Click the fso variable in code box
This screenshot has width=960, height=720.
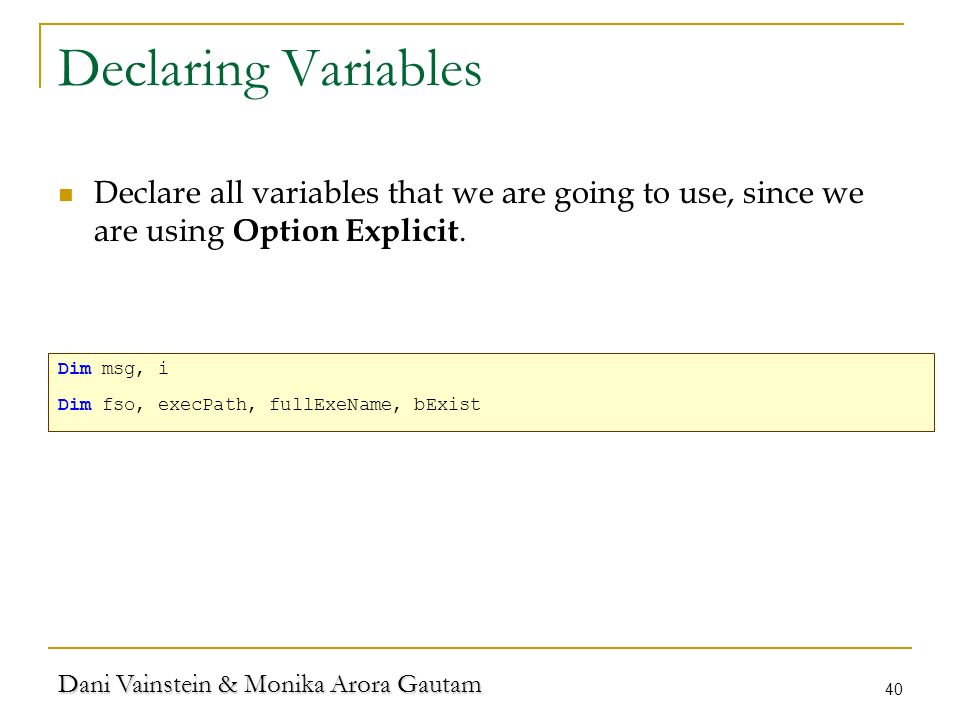pos(118,405)
